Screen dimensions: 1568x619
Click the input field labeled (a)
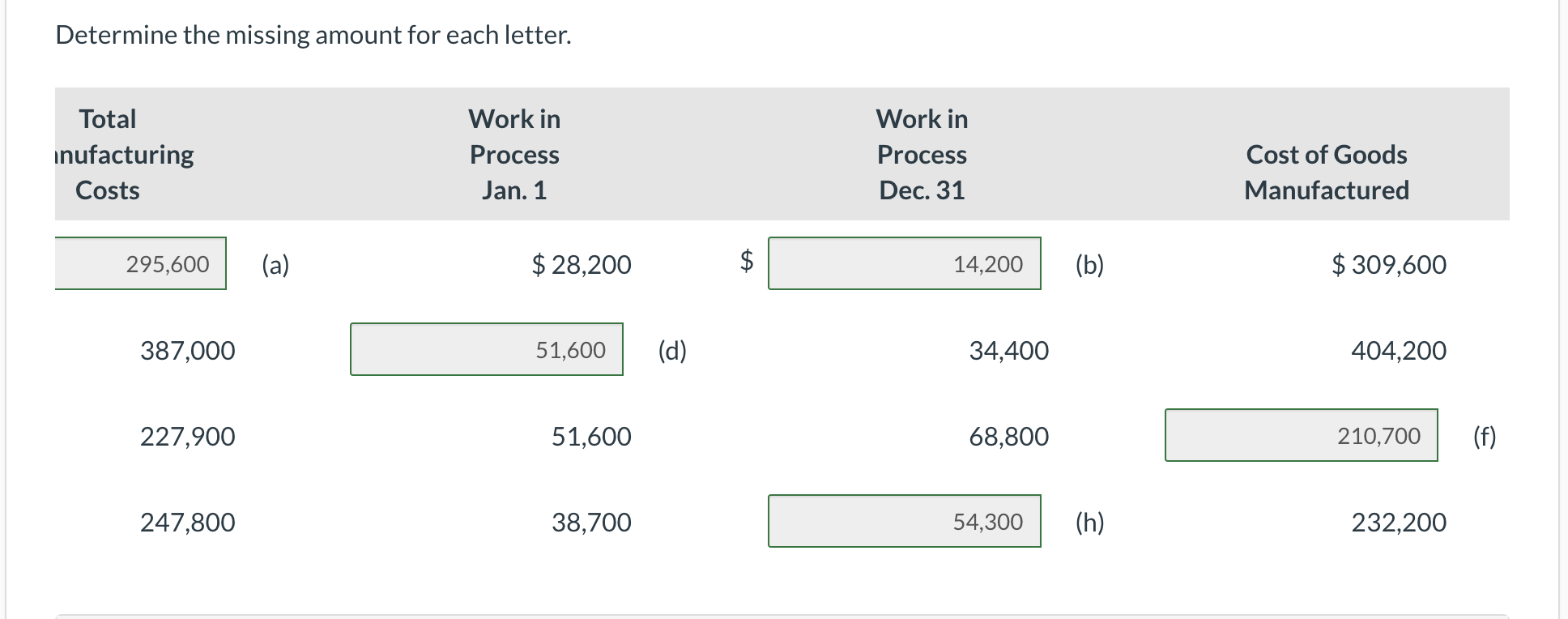pos(138,263)
